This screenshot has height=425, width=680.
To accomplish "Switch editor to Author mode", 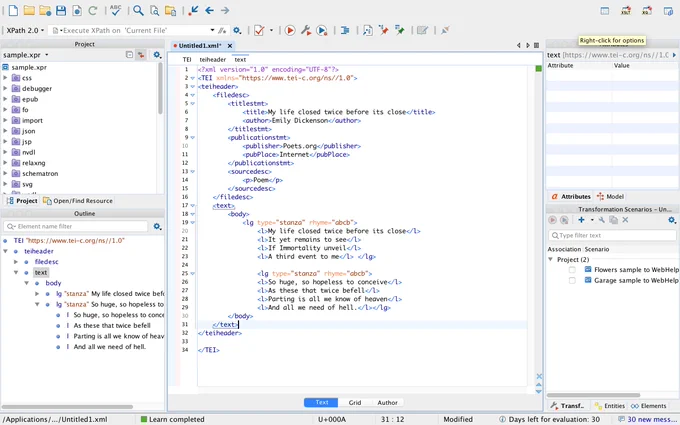I will pos(387,402).
